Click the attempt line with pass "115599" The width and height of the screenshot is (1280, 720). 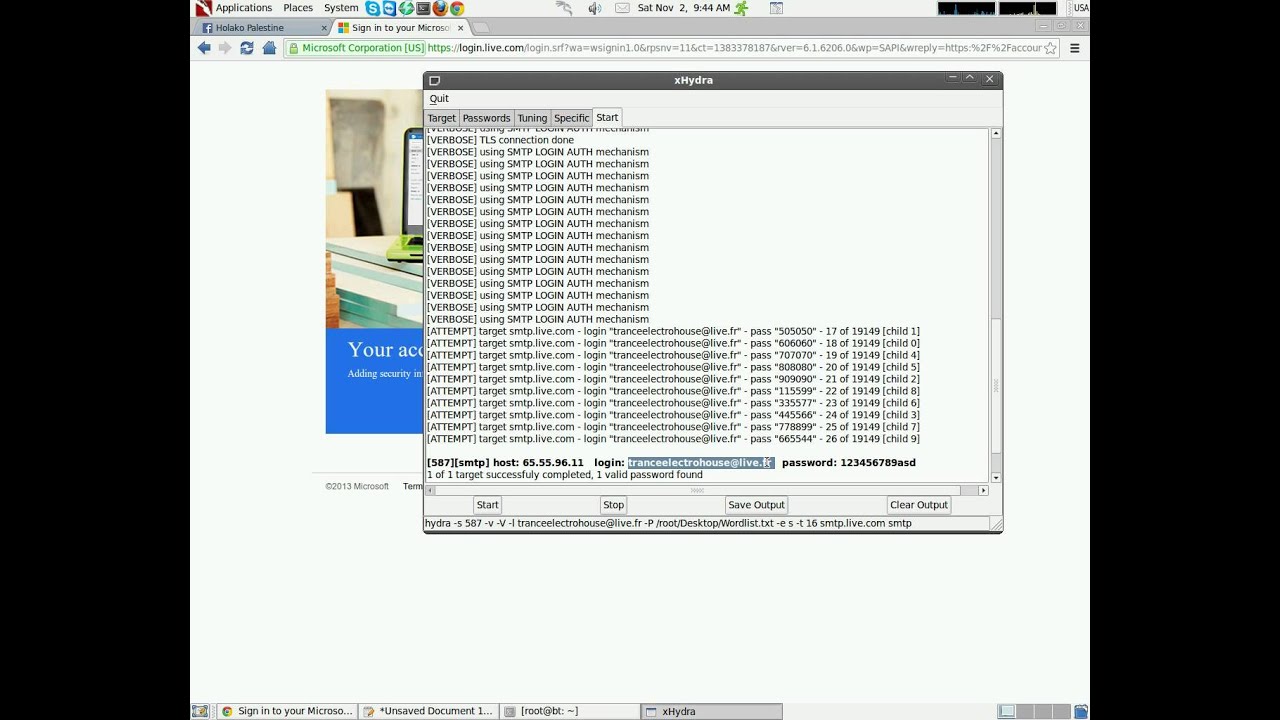coord(673,391)
